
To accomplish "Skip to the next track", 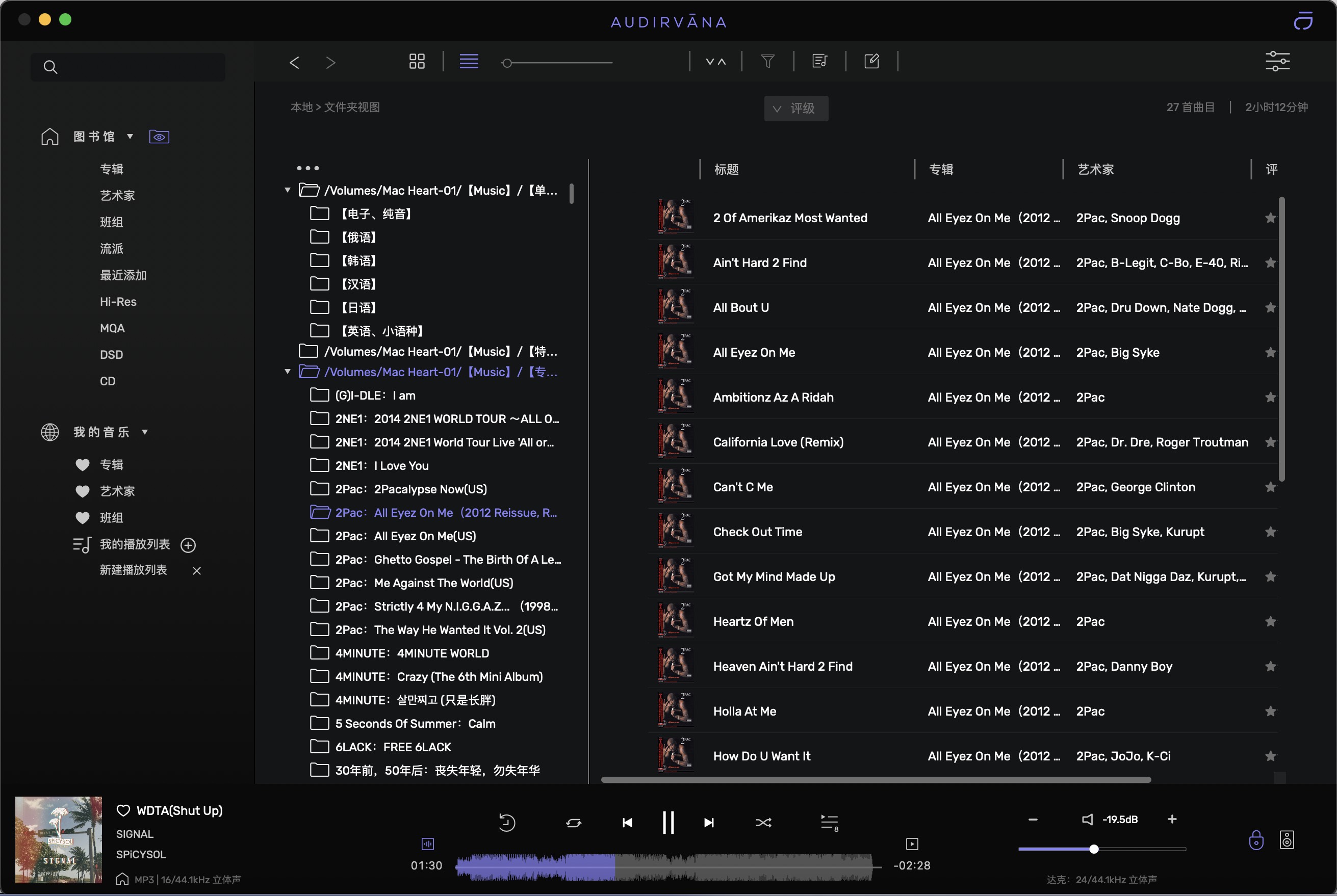I will (709, 822).
